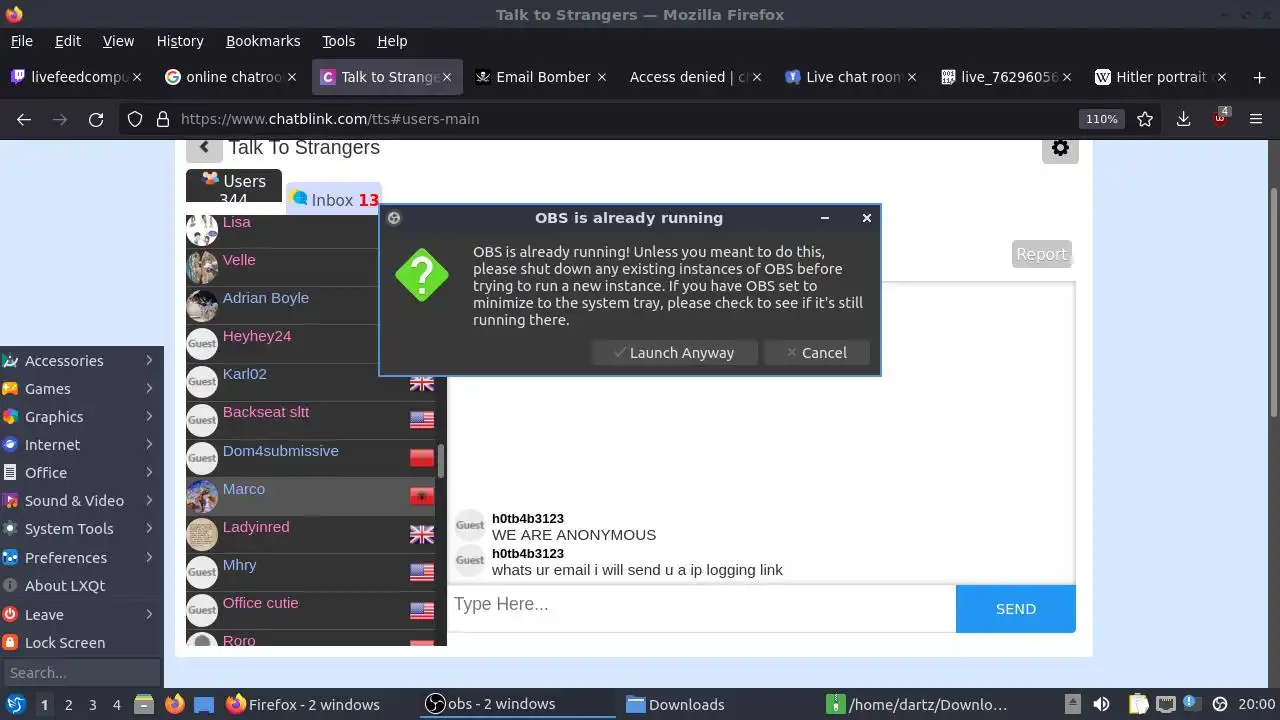This screenshot has width=1280, height=720.
Task: Open the File menu in Firefox
Action: tap(21, 41)
